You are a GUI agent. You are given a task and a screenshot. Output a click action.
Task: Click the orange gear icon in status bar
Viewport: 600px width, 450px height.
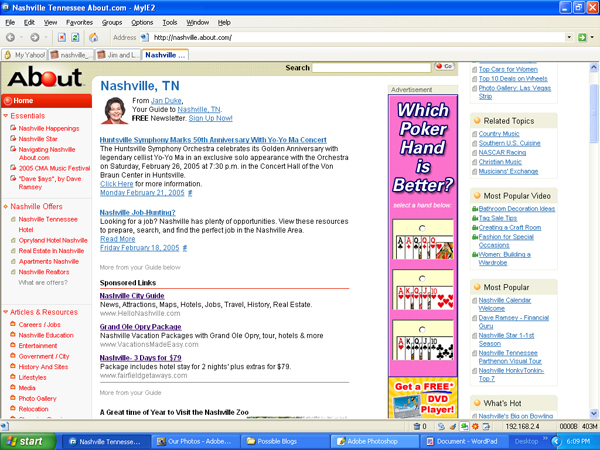pos(475,426)
